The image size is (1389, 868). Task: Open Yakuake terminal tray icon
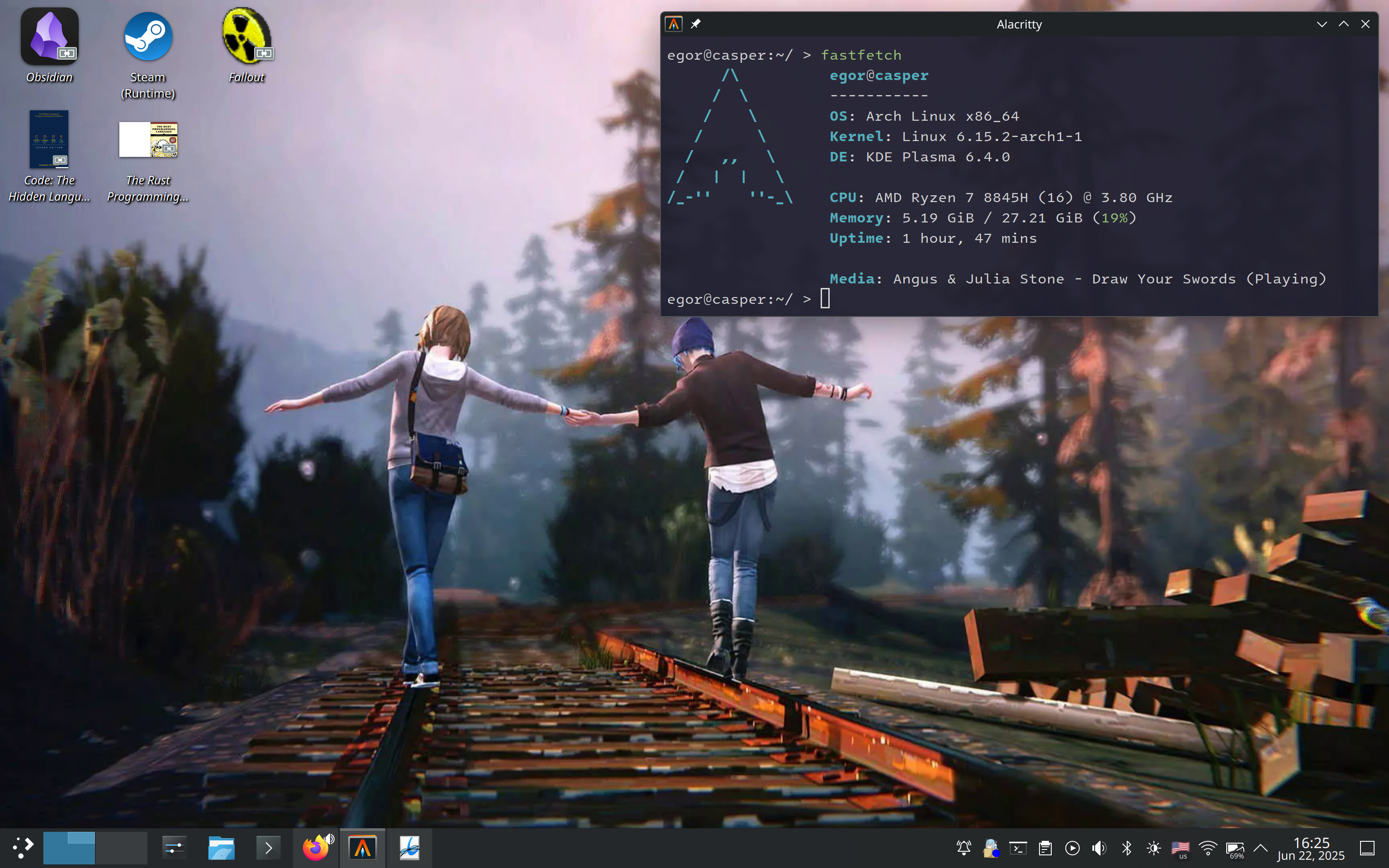[1018, 848]
